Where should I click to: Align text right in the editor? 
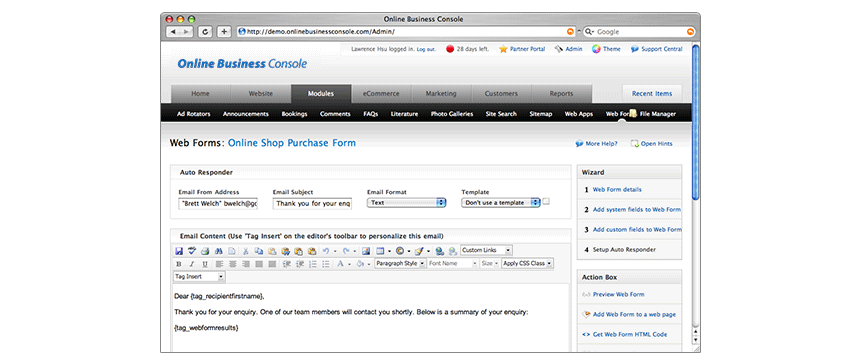point(246,264)
